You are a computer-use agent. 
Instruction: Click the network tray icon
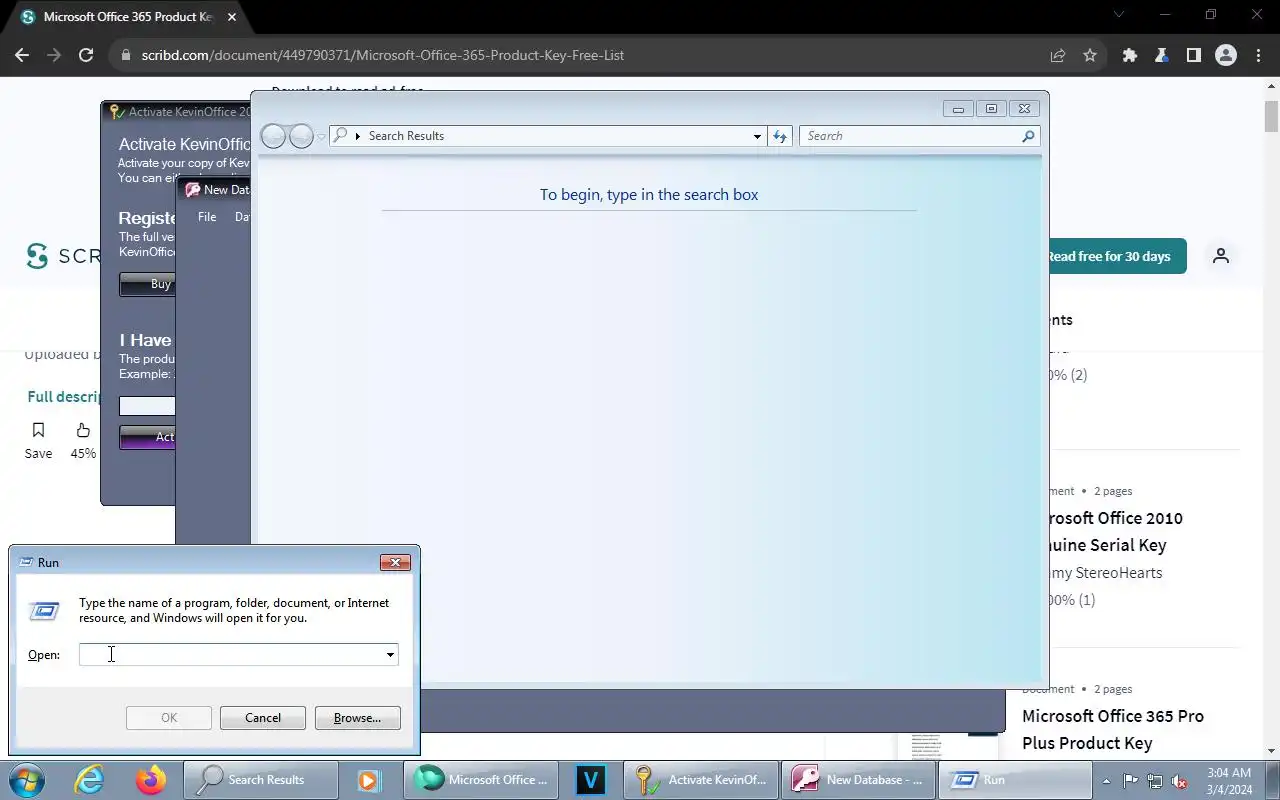coord(1155,781)
